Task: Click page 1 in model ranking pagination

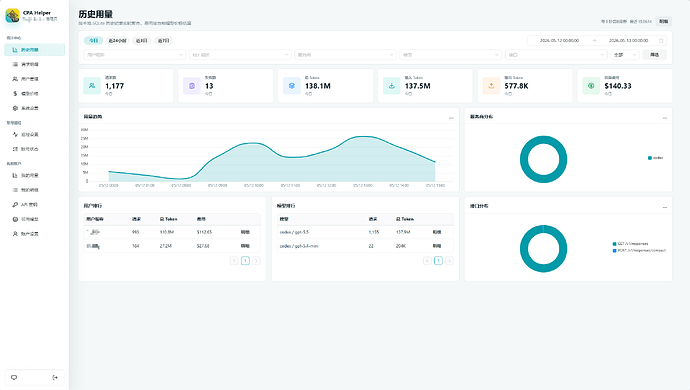Action: (438, 261)
